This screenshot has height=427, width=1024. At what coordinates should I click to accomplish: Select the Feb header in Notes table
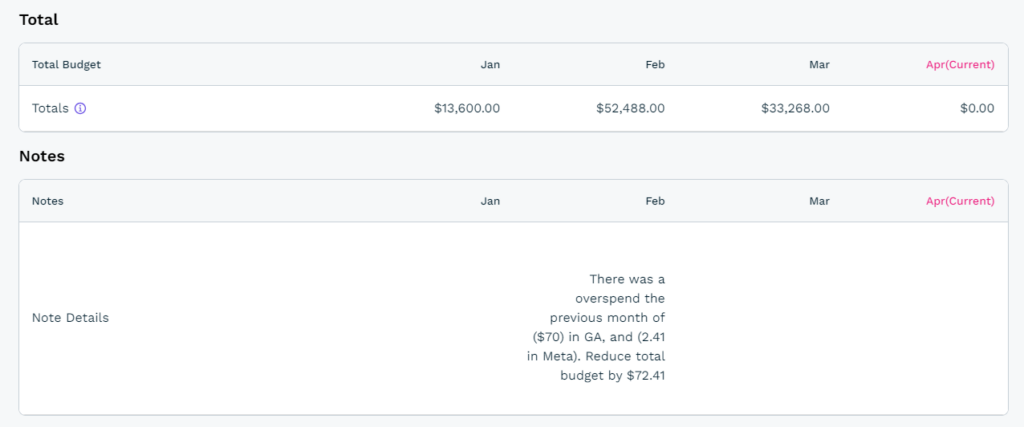[x=655, y=200]
